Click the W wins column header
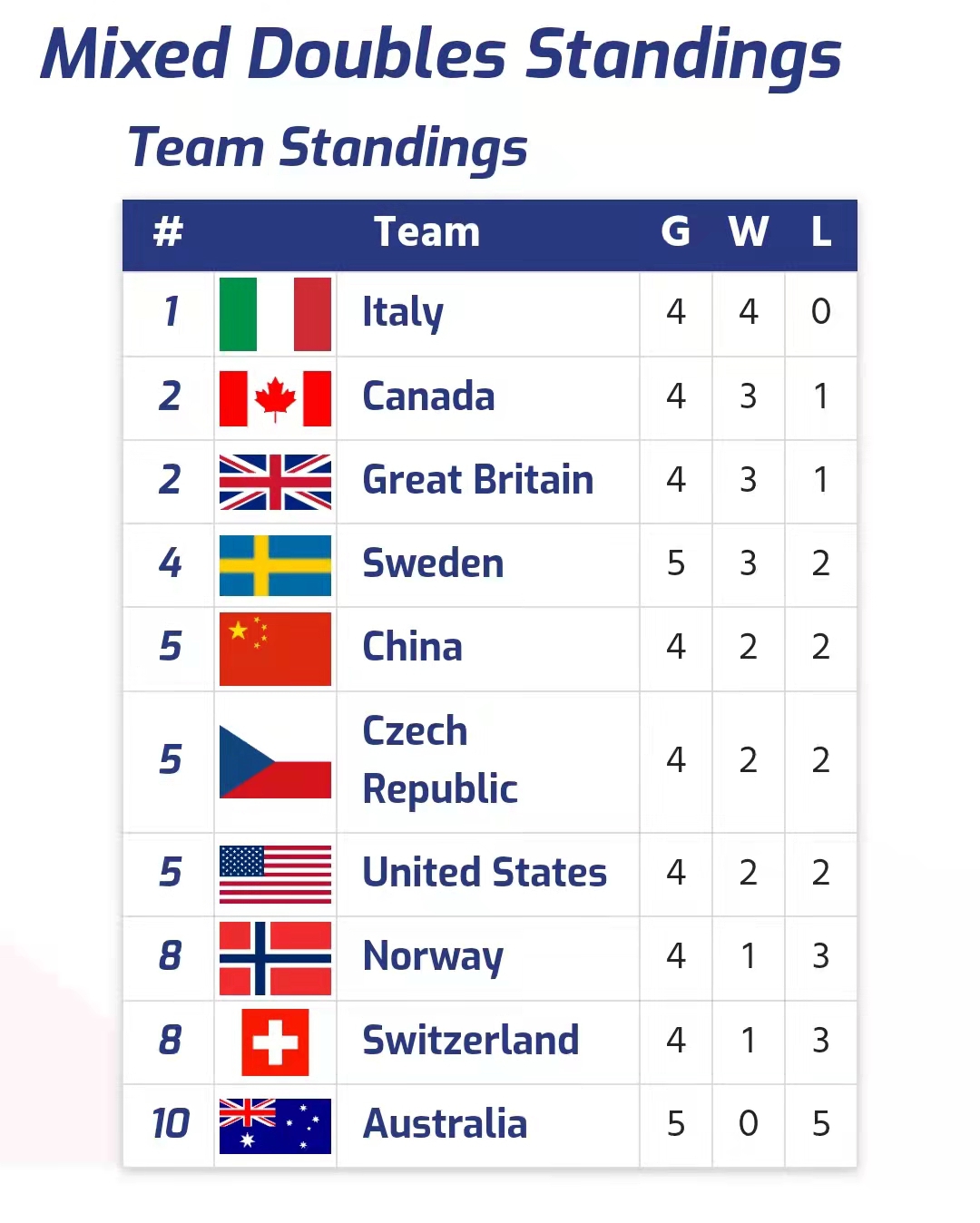The width and height of the screenshot is (980, 1223). tap(748, 232)
